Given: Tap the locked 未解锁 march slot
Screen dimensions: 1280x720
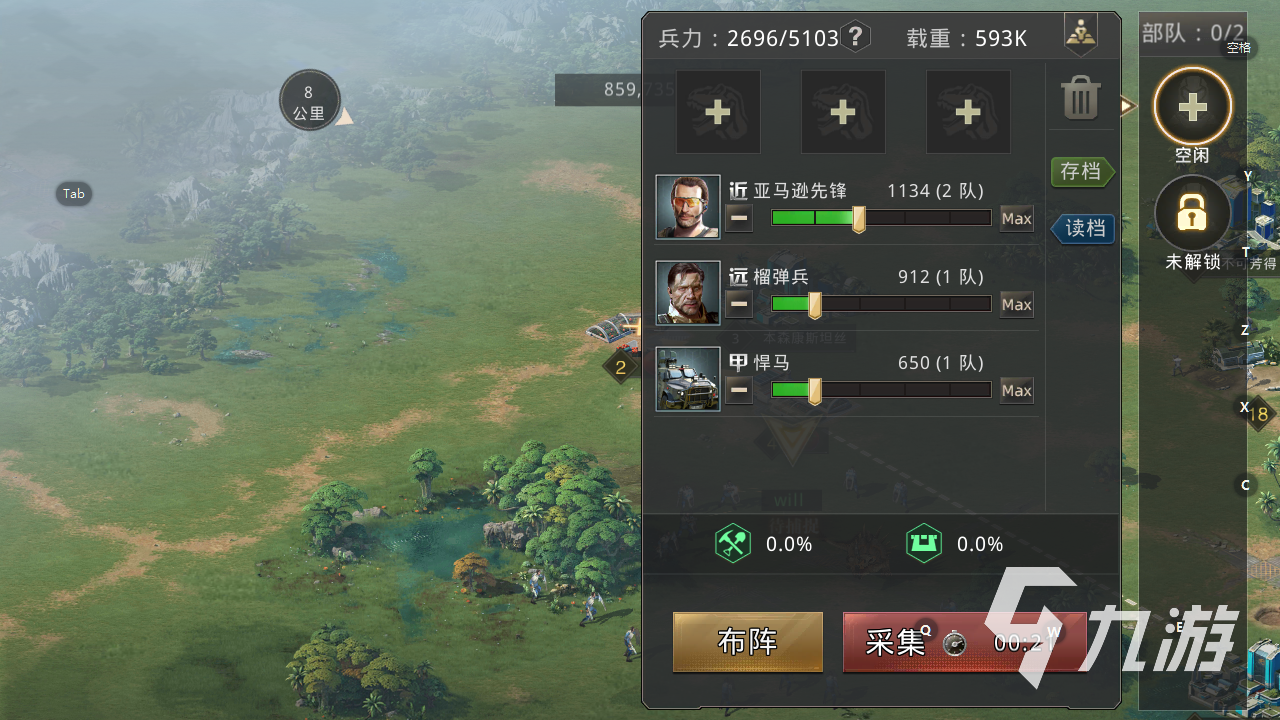Looking at the screenshot, I should coord(1192,213).
